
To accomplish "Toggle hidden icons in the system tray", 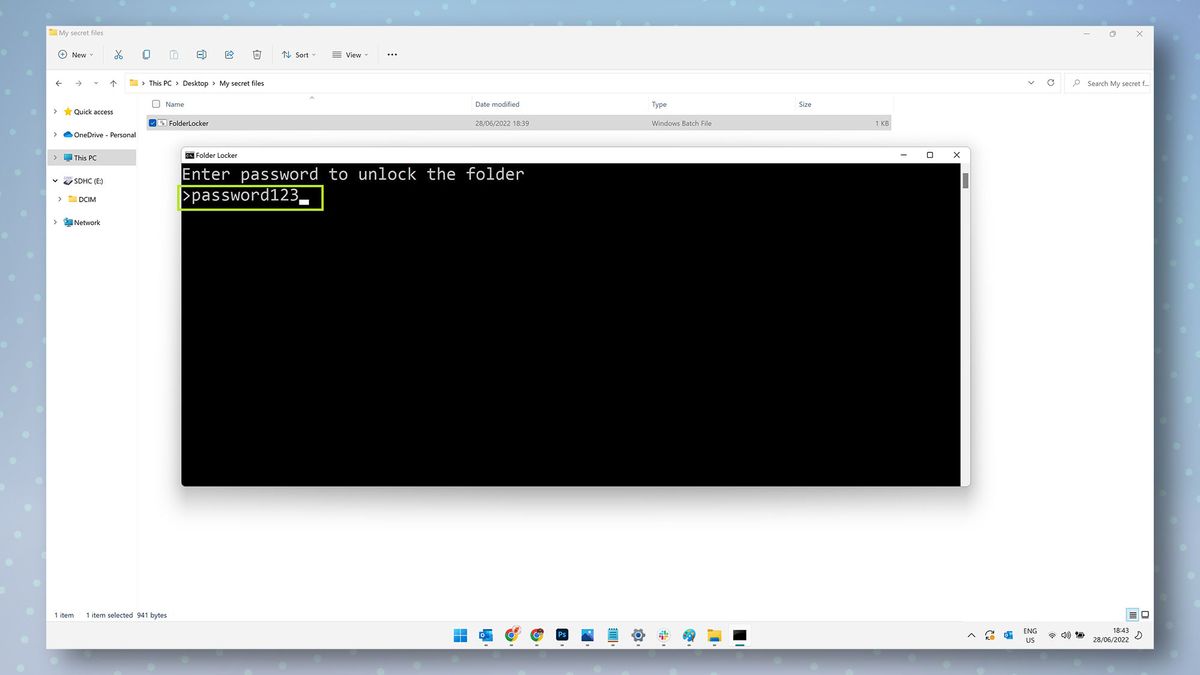I will point(970,635).
